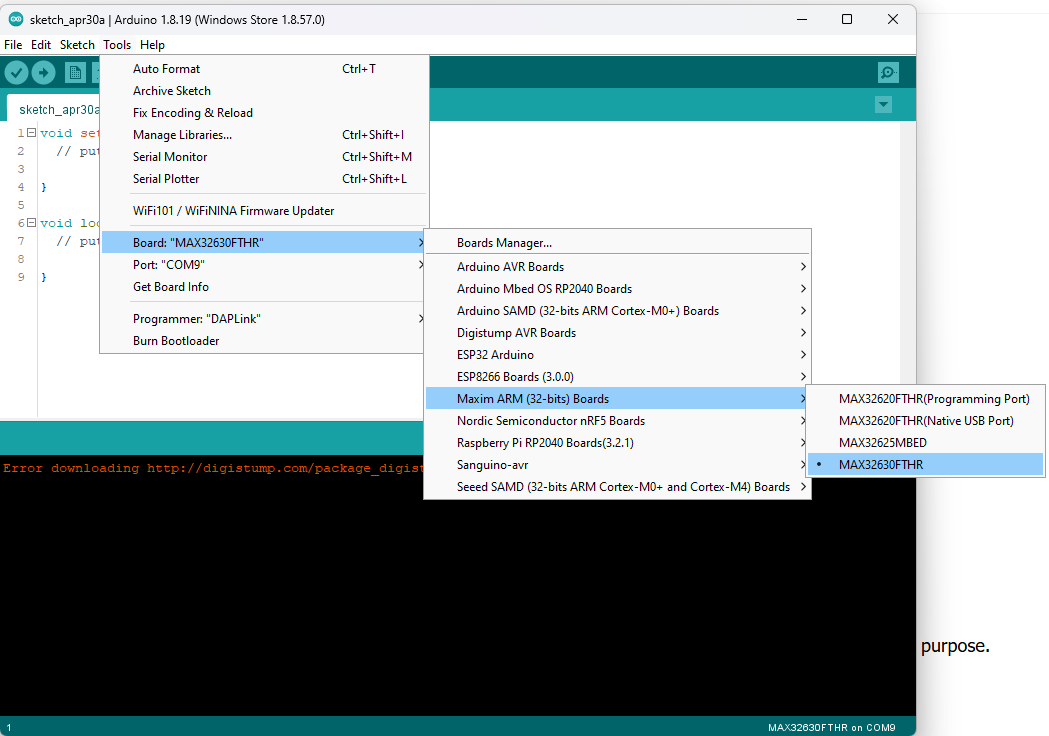Click code line 4 closing brace
Screen dimensions: 1049x736
(44, 187)
